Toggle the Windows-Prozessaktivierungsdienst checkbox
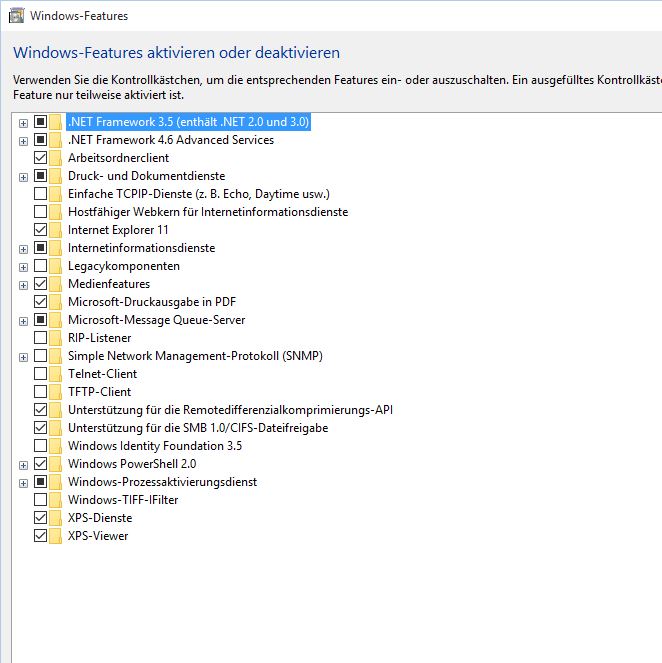 point(41,481)
